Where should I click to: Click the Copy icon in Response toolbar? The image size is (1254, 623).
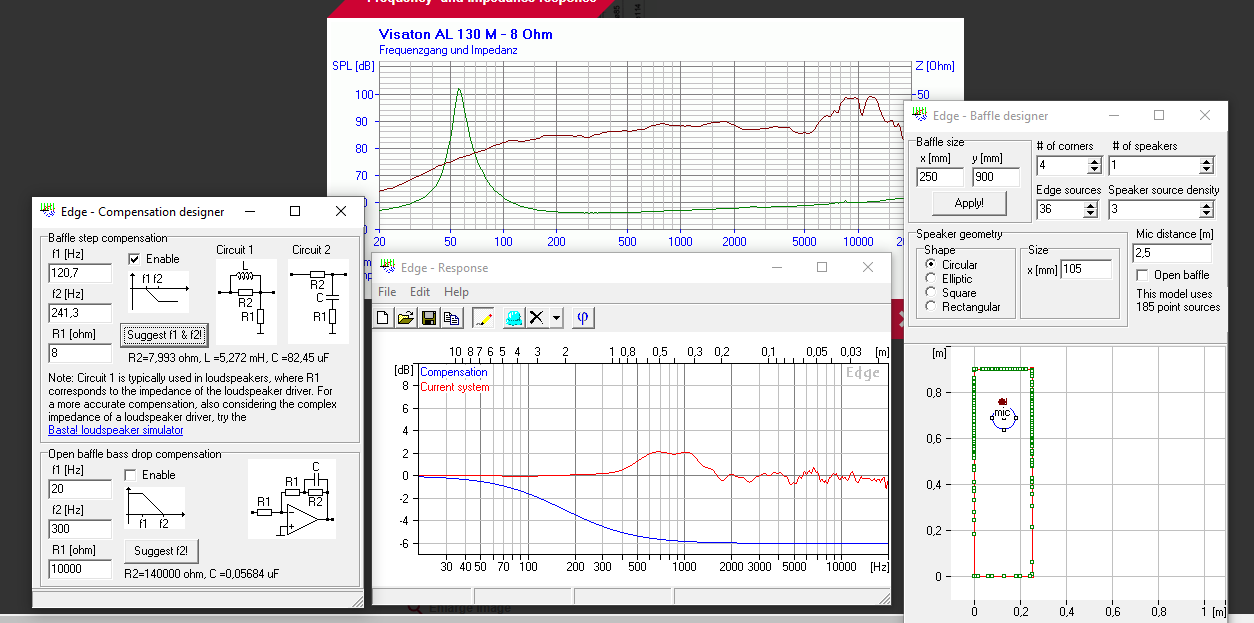(x=451, y=318)
